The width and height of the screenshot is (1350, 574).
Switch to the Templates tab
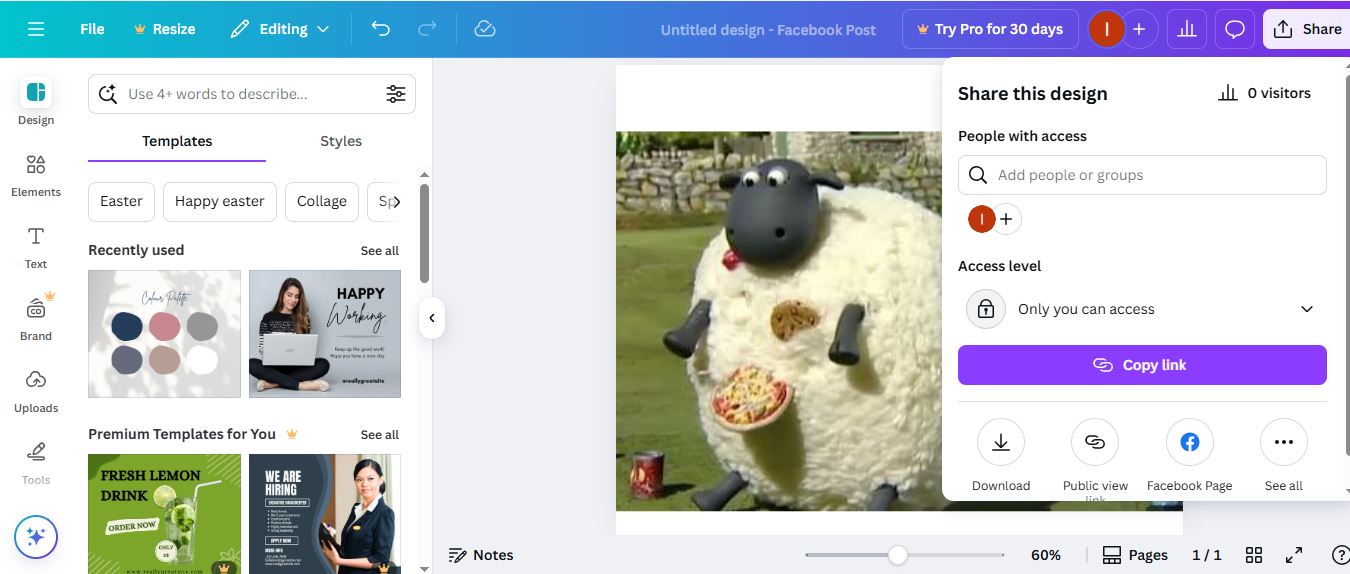pos(177,141)
